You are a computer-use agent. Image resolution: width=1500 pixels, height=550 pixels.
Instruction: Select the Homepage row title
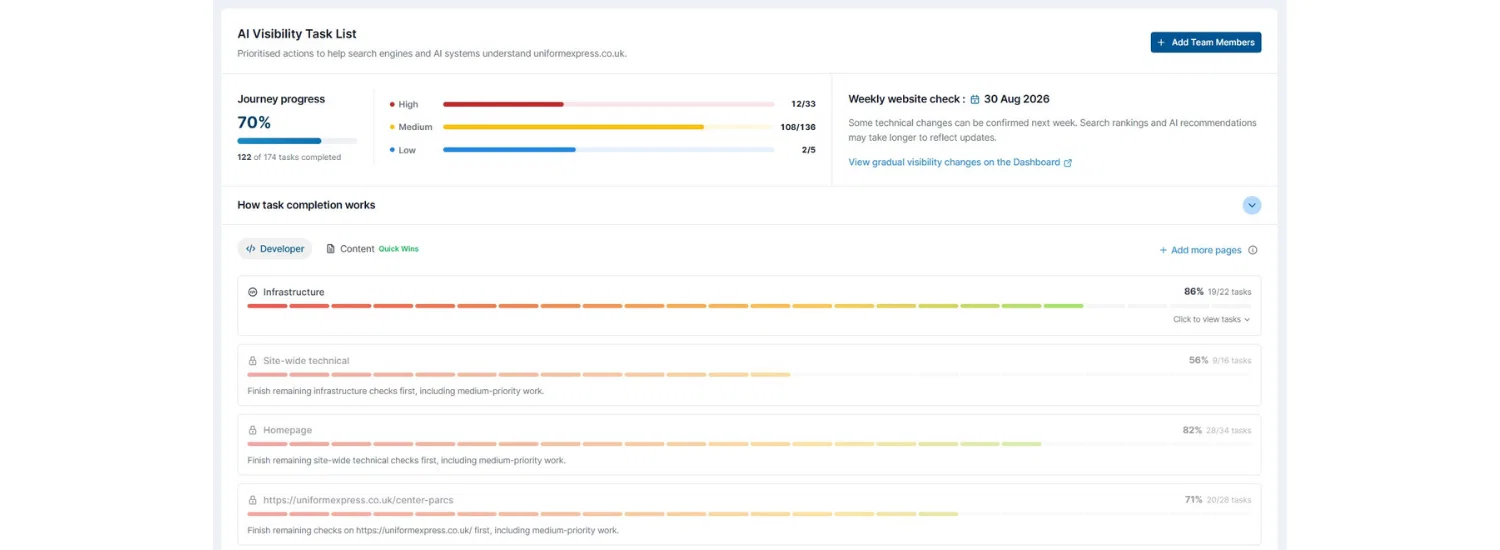288,430
